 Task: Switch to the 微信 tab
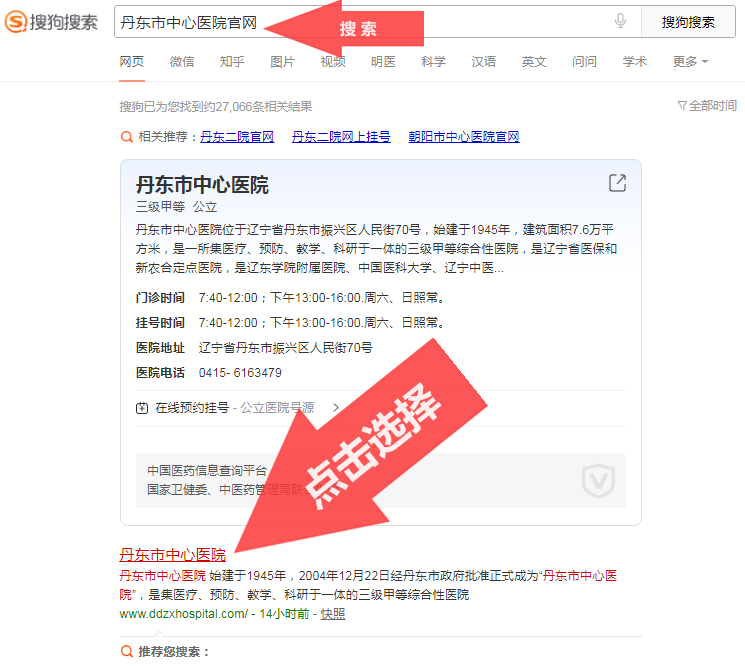click(x=182, y=62)
